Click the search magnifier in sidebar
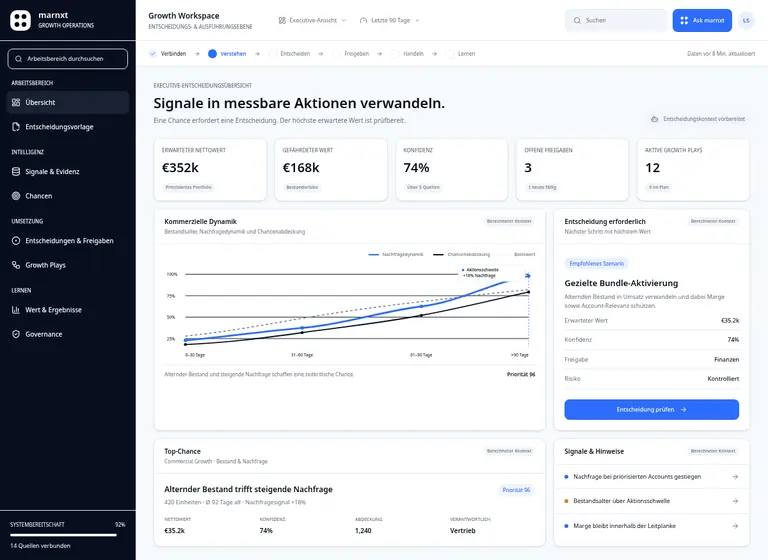The image size is (768, 560). click(19, 59)
